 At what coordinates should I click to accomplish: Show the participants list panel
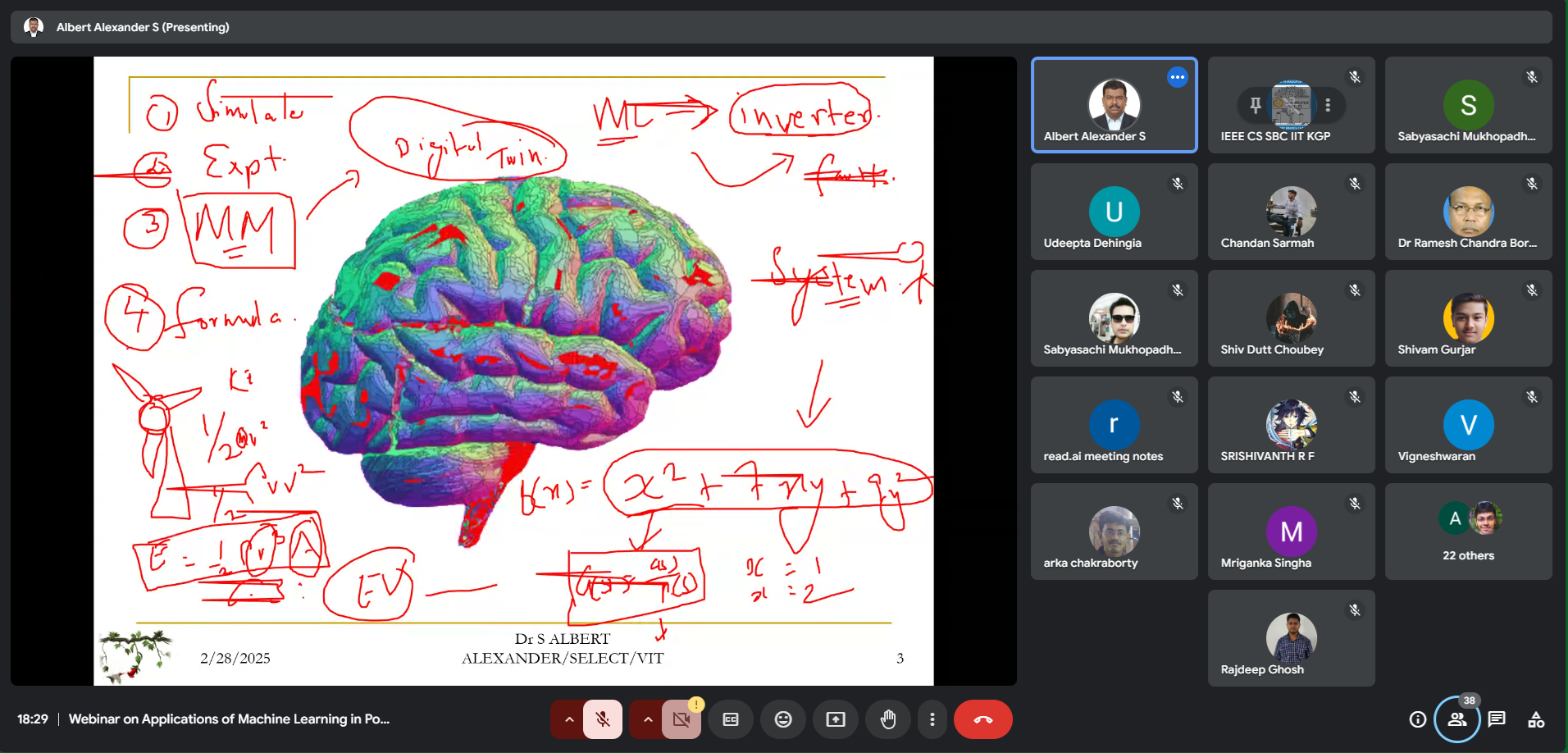1456,719
